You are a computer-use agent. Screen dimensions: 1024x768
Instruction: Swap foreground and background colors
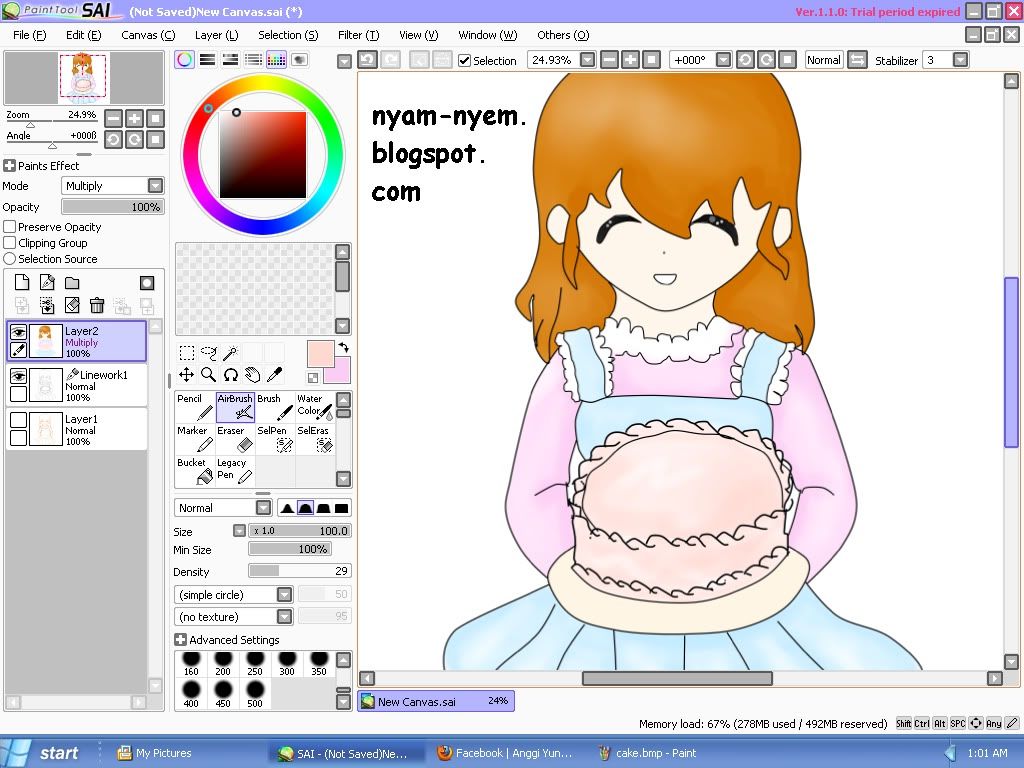pos(344,347)
